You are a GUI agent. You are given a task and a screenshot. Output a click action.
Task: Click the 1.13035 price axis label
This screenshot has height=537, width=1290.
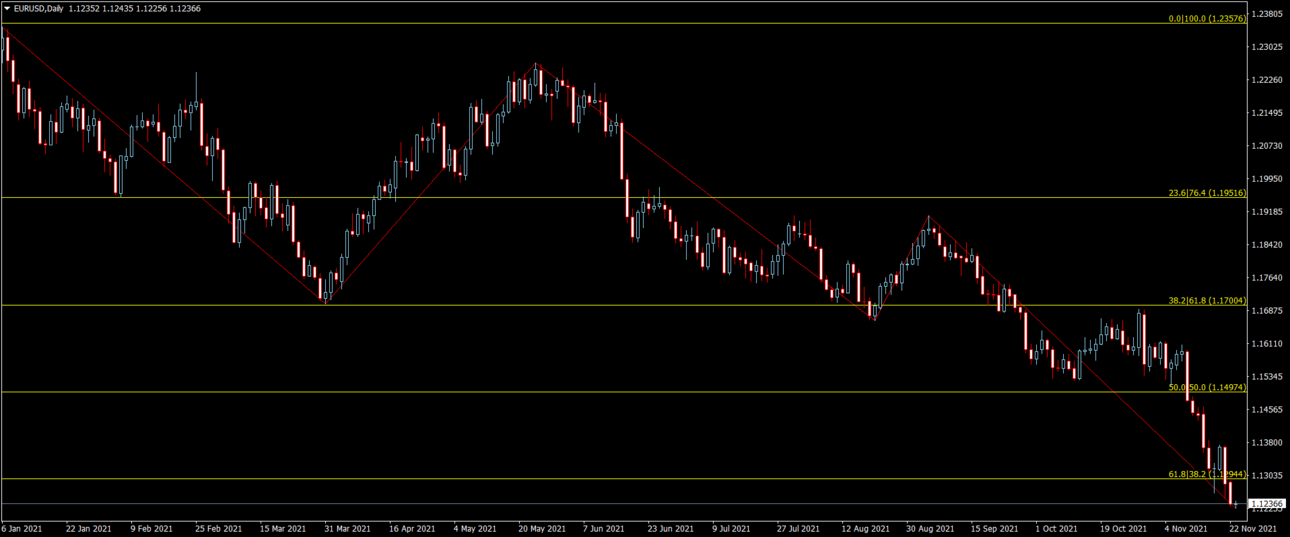click(1268, 476)
